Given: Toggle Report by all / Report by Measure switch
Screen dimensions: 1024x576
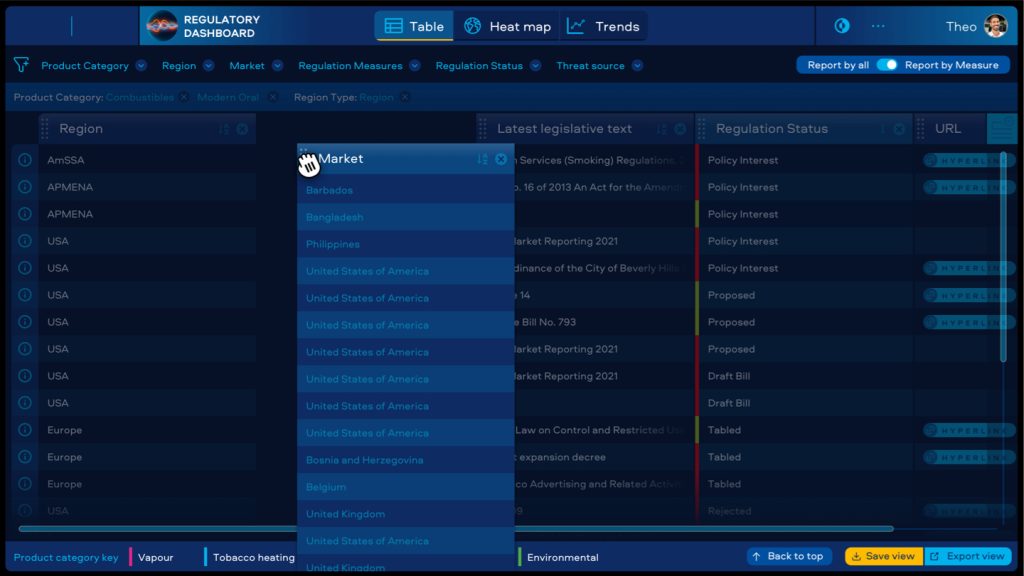Looking at the screenshot, I should click(x=887, y=65).
